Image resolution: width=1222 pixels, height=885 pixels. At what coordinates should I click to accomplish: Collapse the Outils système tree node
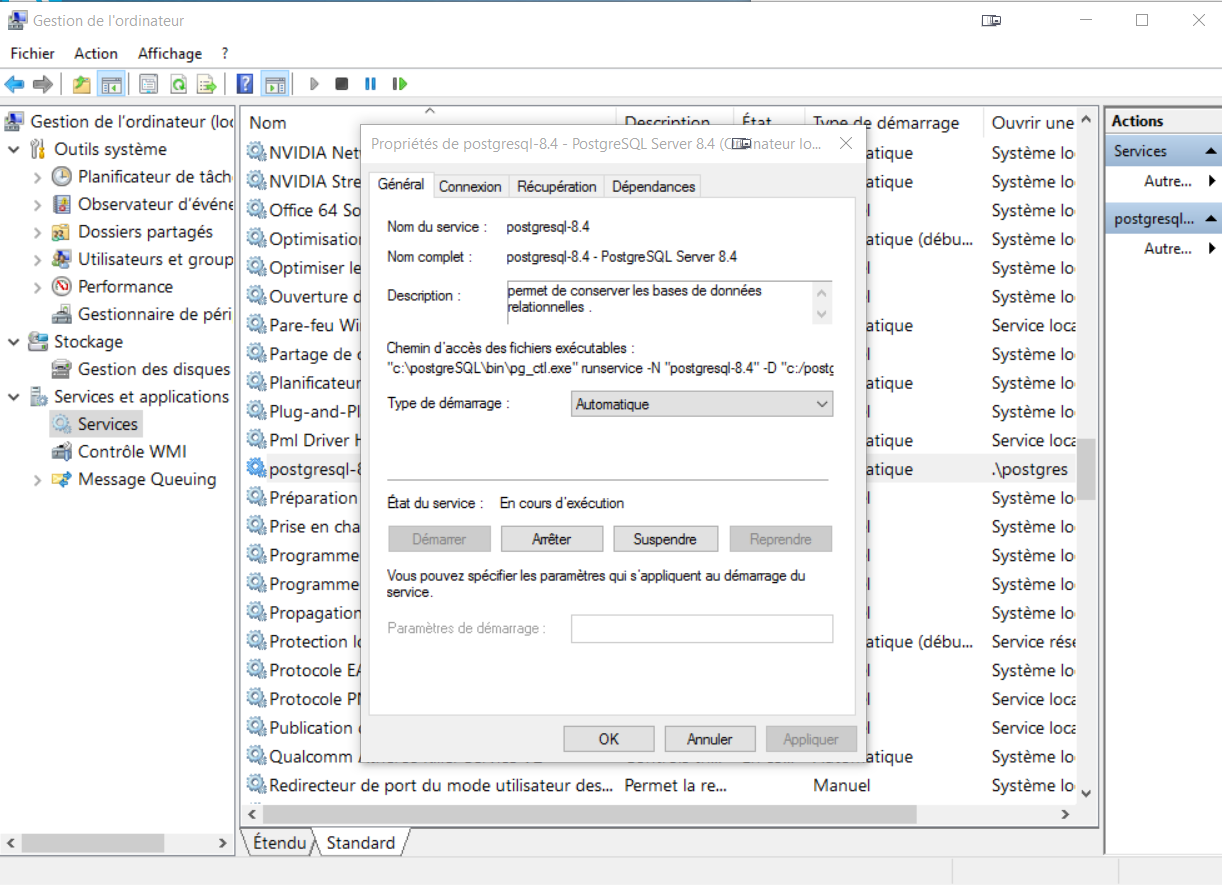pos(14,149)
